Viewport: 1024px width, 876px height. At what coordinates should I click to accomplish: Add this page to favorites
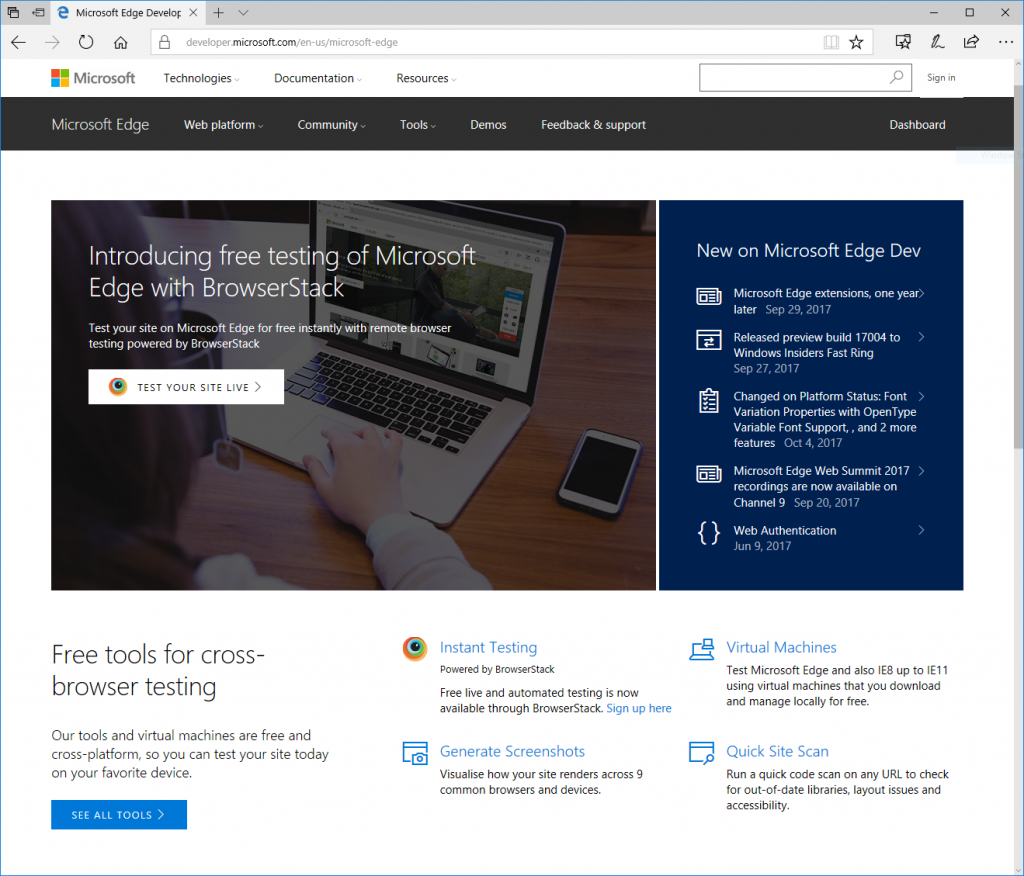[x=857, y=42]
